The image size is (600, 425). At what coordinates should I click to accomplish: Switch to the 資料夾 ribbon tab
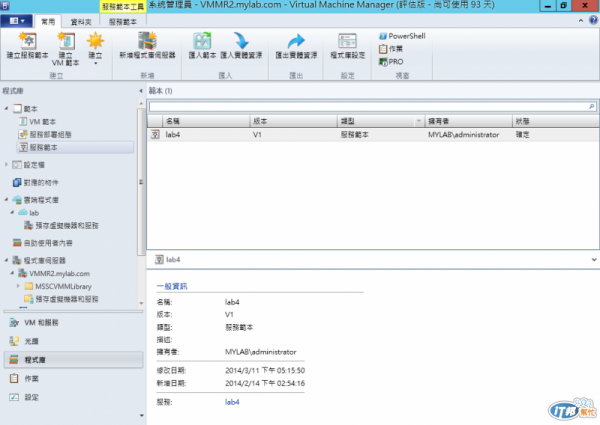[81, 22]
